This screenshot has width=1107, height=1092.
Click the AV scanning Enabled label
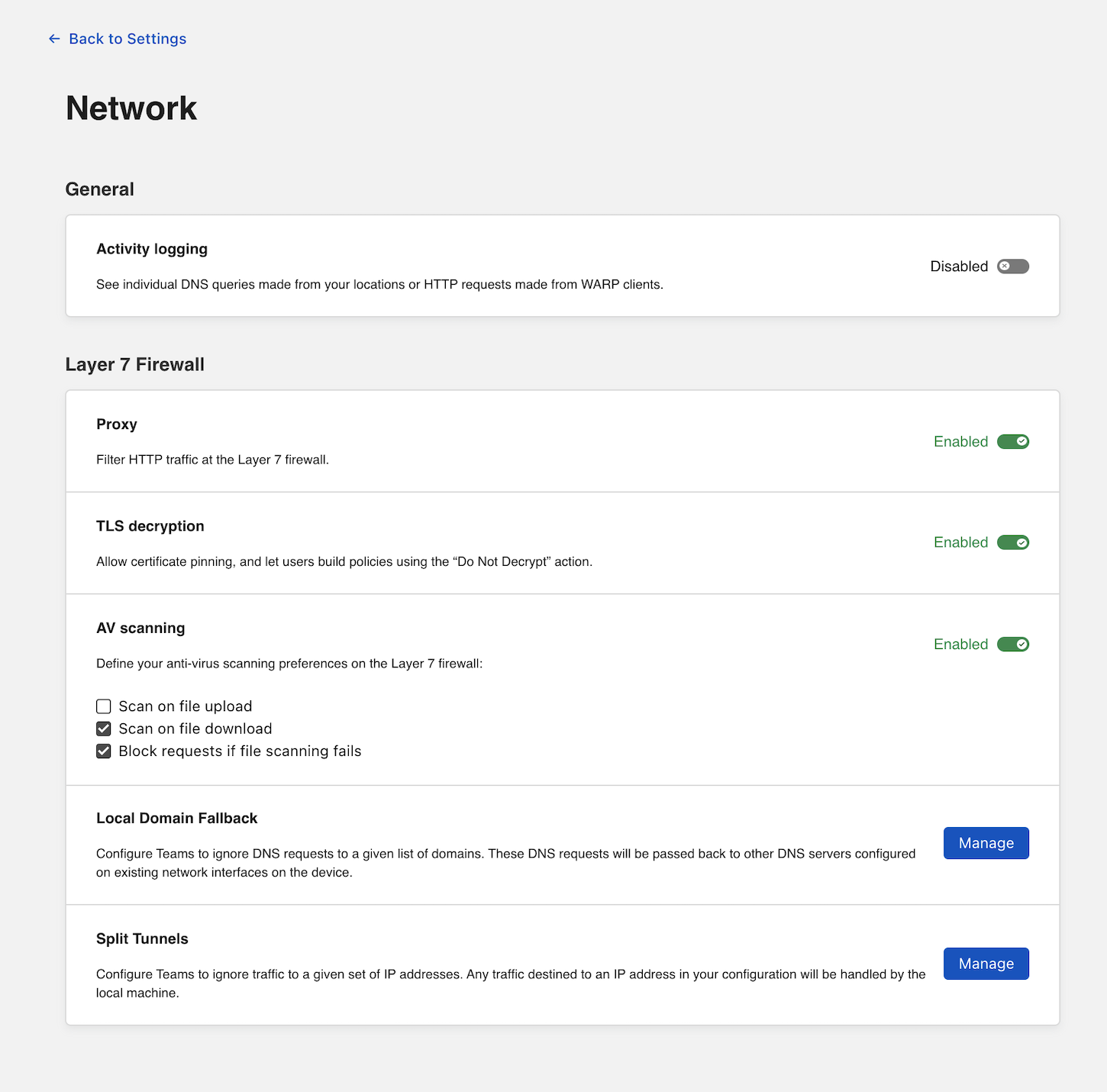click(x=960, y=644)
